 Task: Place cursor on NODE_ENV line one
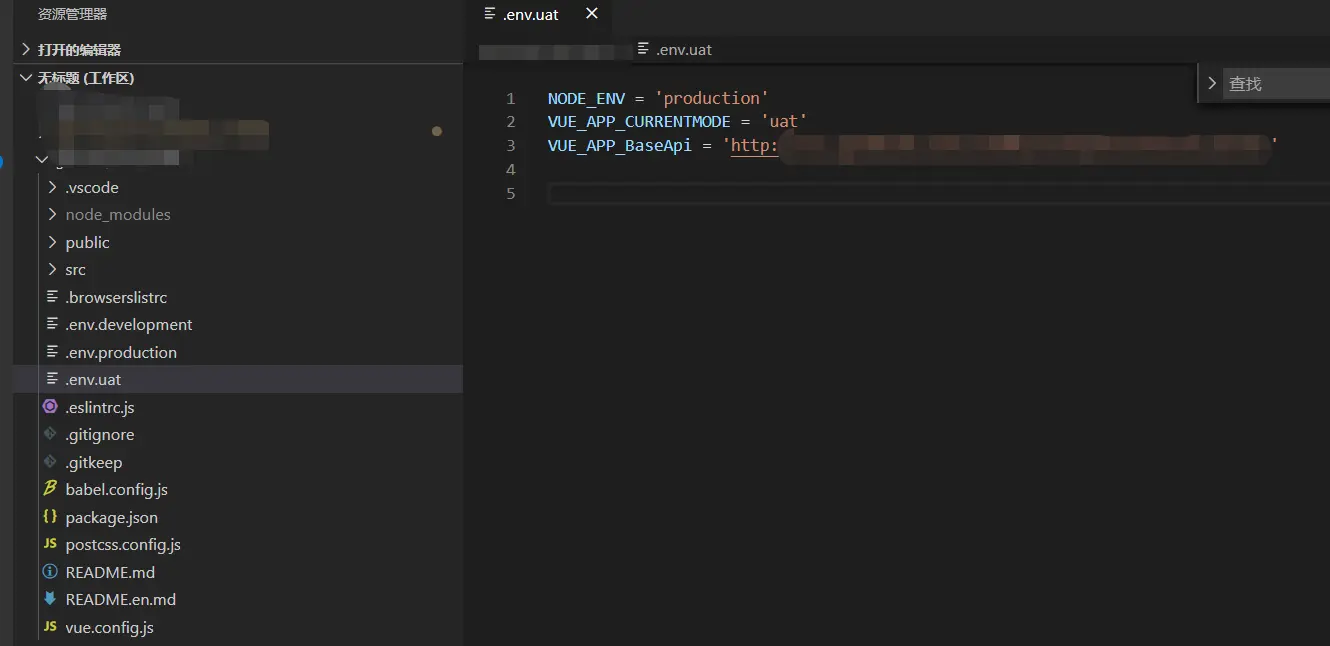coord(586,98)
